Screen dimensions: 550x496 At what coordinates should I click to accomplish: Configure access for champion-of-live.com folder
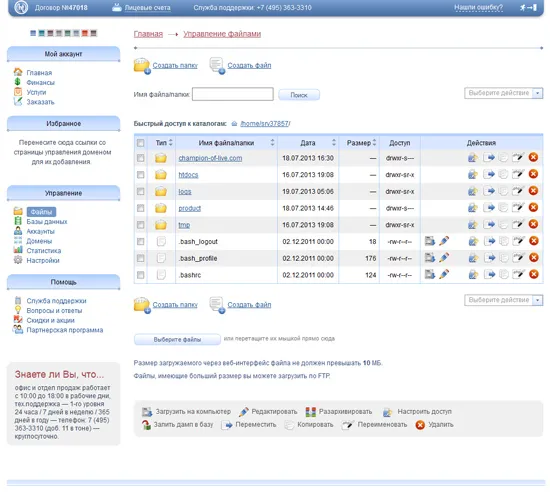click(x=473, y=157)
